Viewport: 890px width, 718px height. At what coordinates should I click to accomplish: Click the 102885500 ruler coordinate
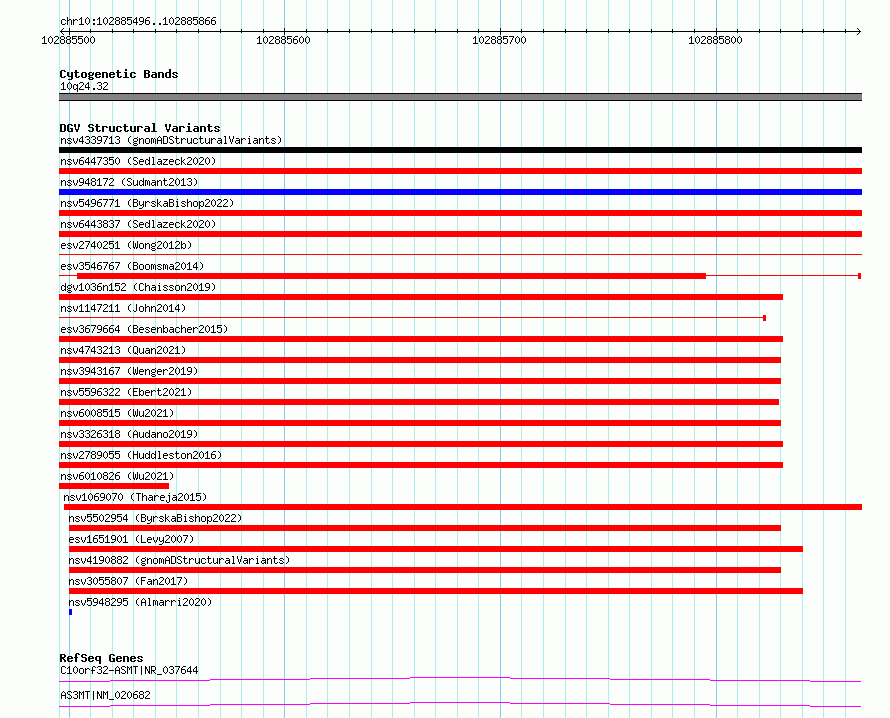[x=68, y=40]
